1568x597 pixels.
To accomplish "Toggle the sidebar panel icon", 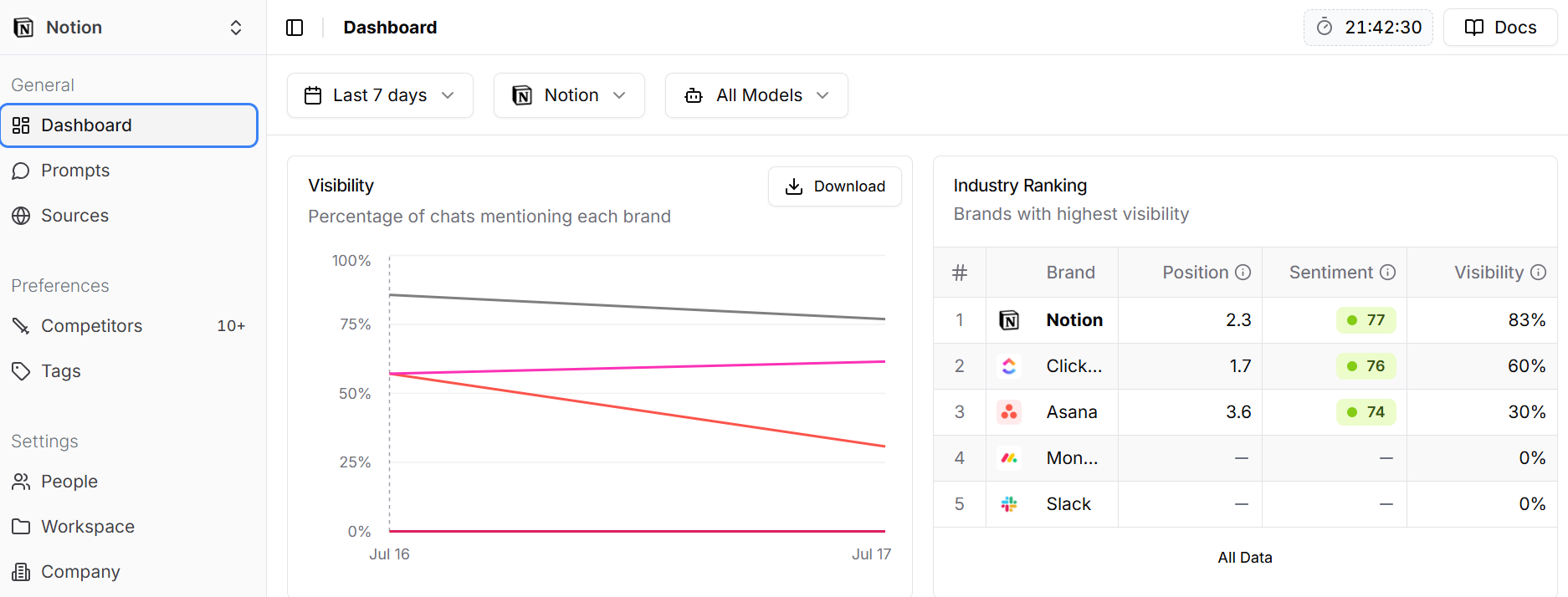I will (x=295, y=28).
